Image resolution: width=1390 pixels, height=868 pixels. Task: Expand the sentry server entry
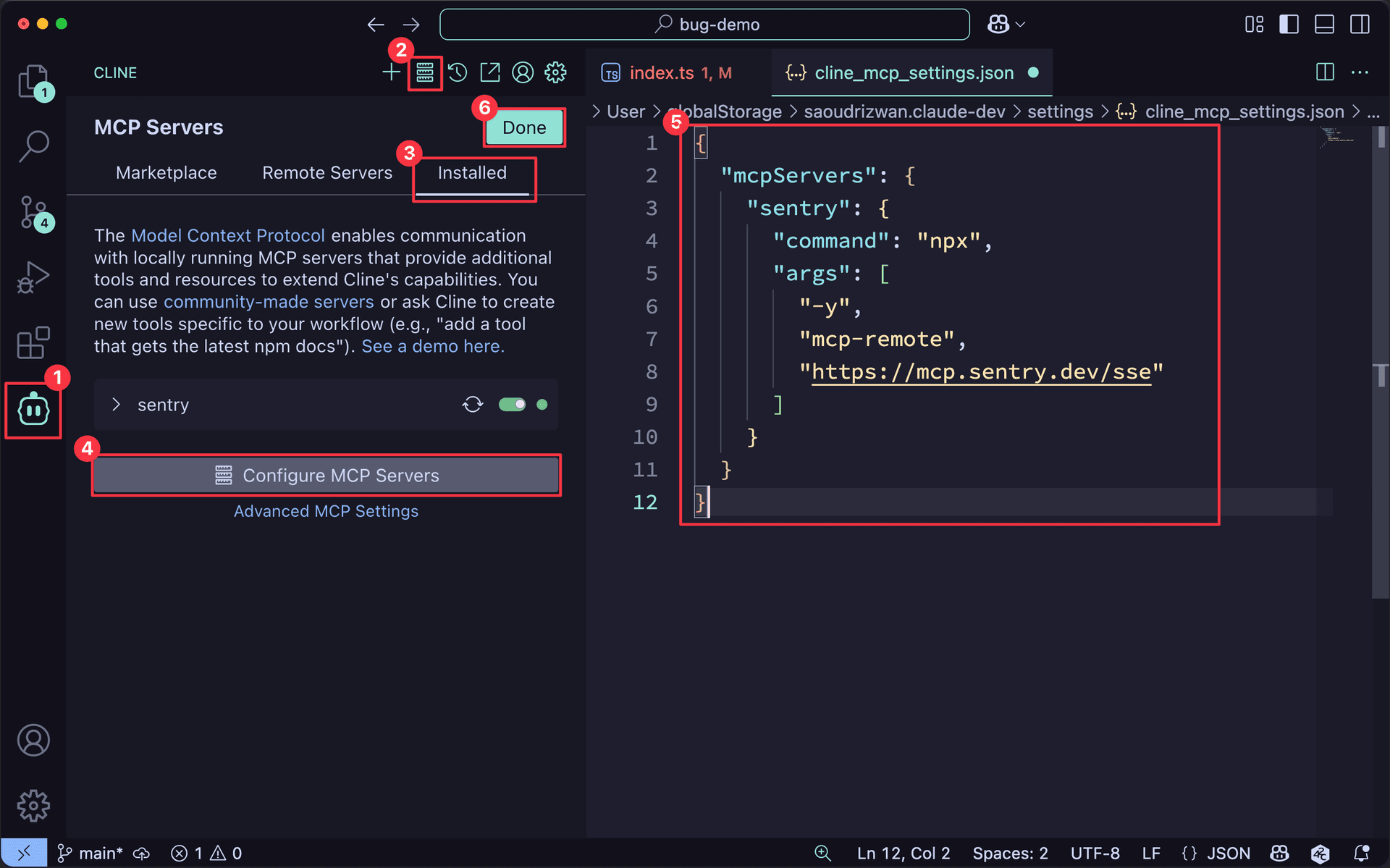116,404
